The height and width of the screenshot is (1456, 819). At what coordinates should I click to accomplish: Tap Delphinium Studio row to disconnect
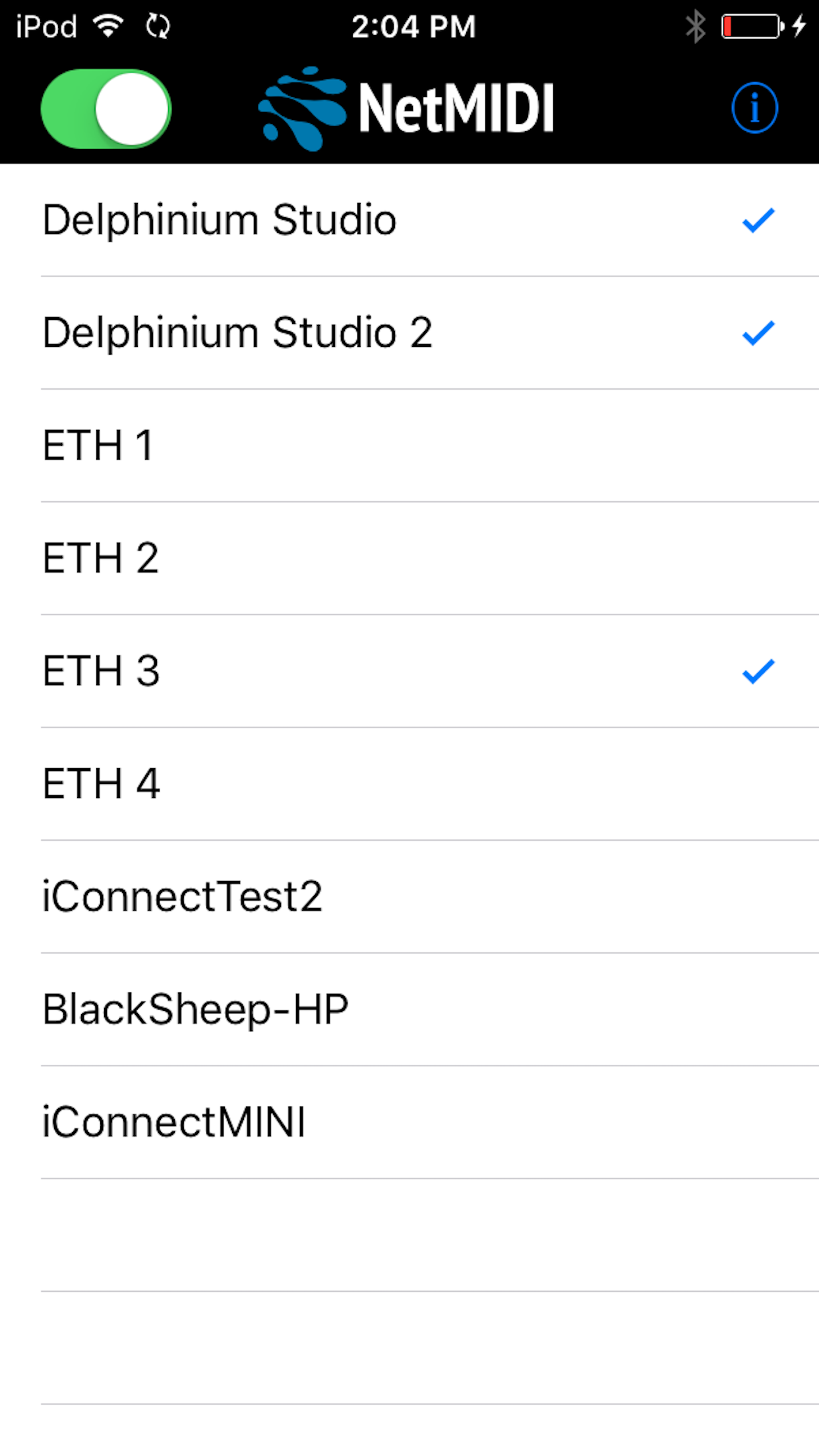tap(264, 220)
